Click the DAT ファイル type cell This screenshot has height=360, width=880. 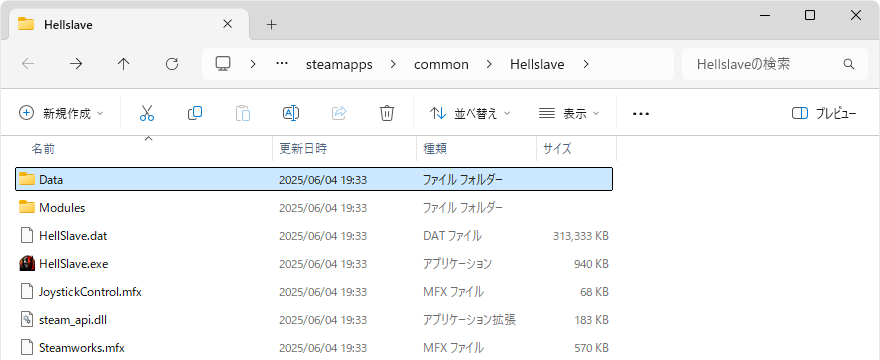[452, 236]
